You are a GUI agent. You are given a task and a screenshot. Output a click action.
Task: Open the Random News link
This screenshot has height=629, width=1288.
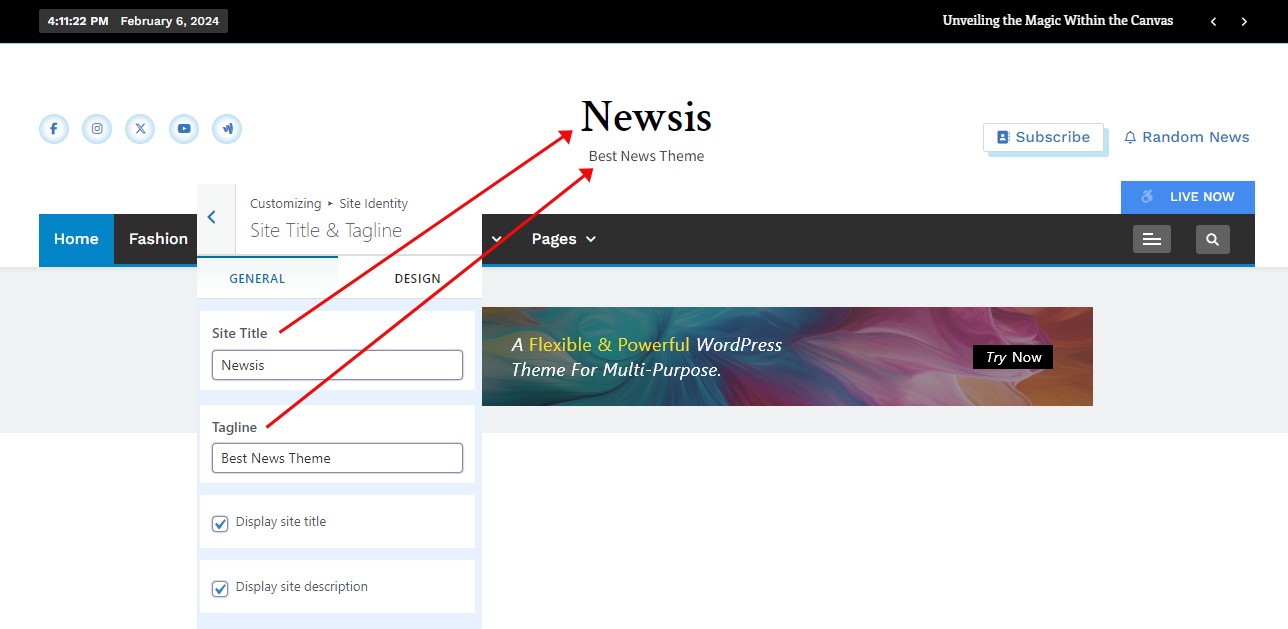[x=1186, y=138]
